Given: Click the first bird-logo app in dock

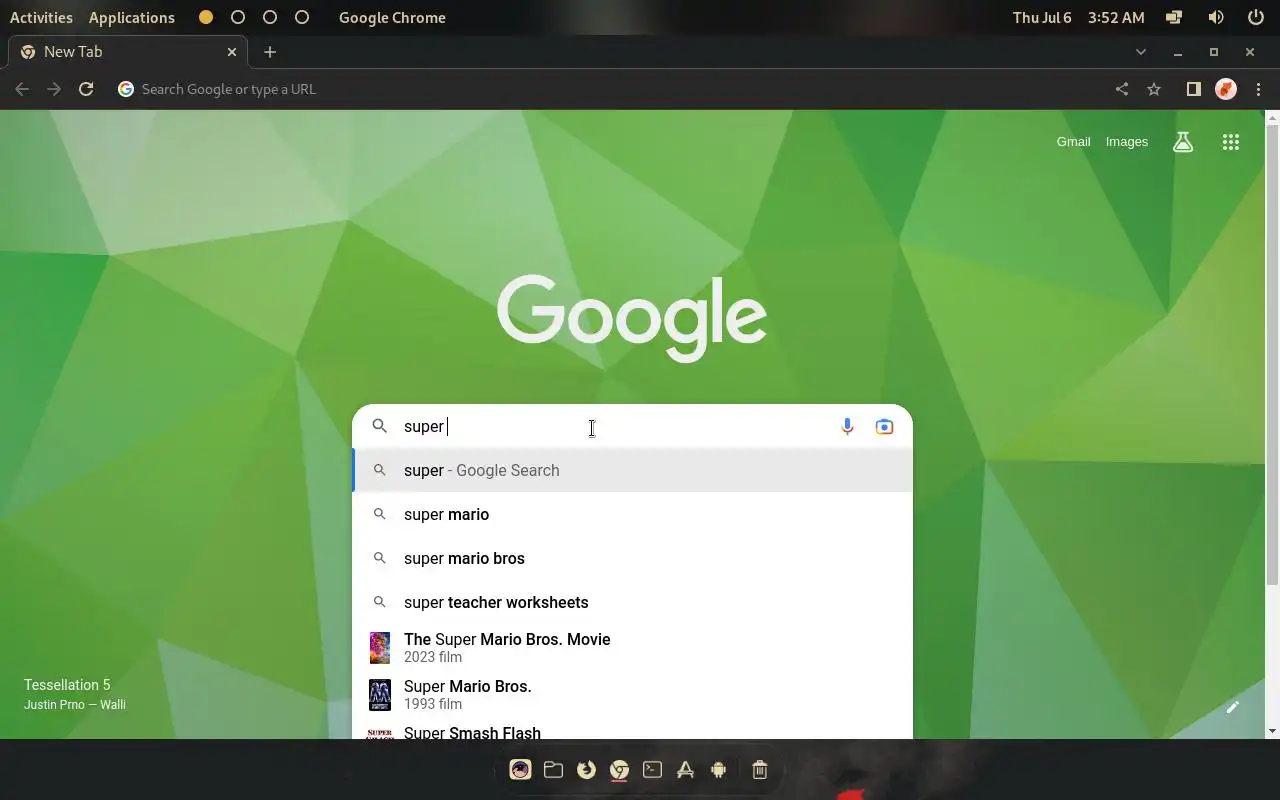Looking at the screenshot, I should pyautogui.click(x=520, y=769).
